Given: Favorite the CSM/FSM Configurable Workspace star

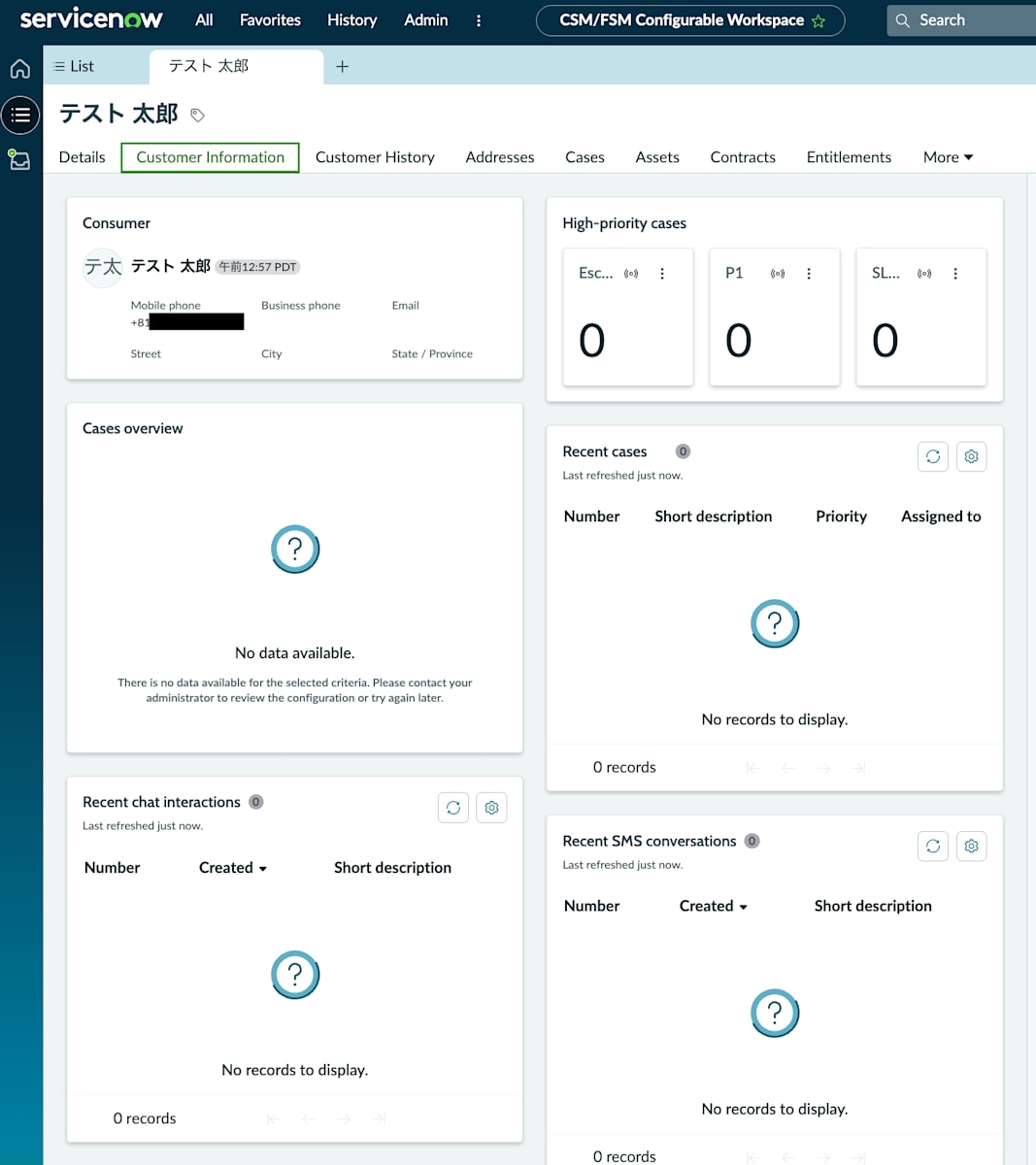Looking at the screenshot, I should (x=819, y=20).
